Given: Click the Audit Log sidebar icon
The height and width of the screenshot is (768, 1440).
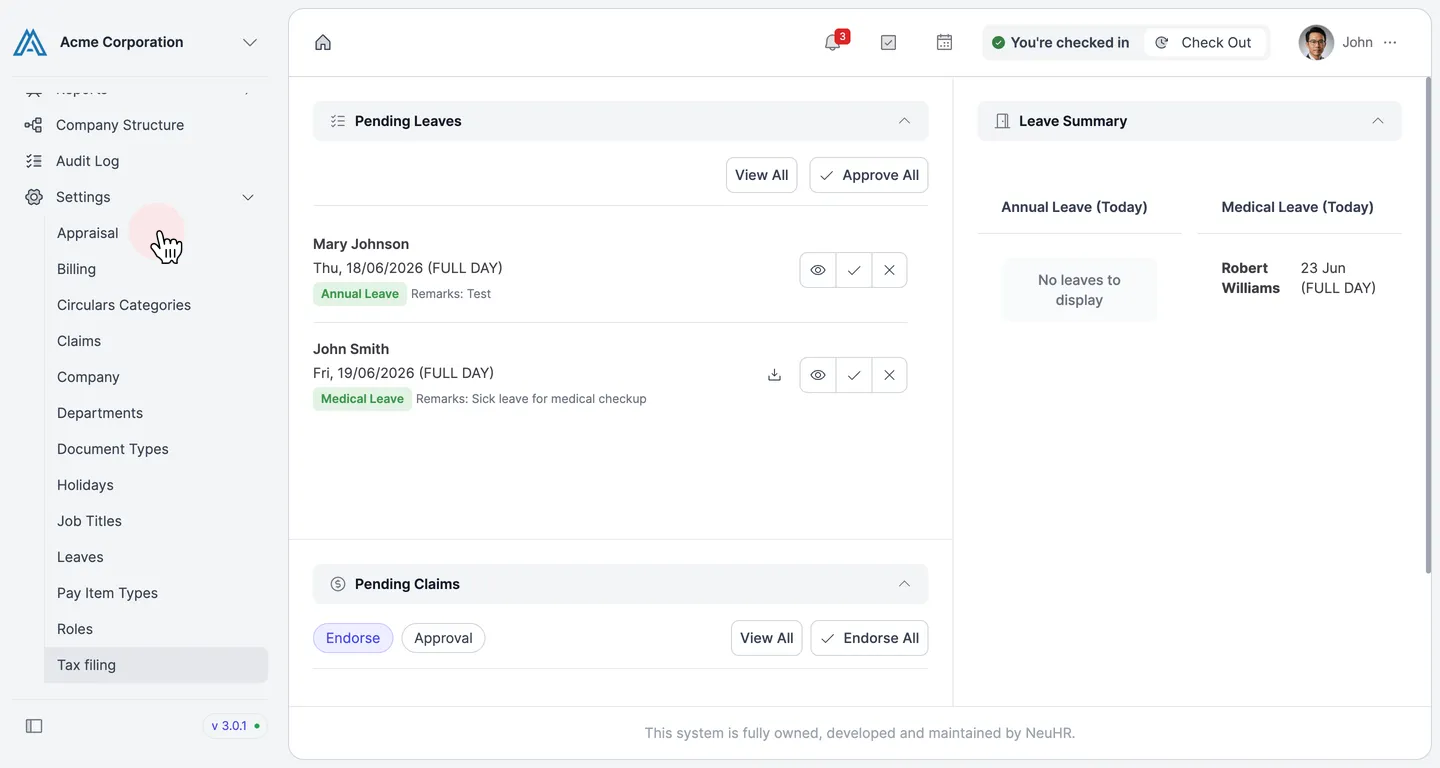Looking at the screenshot, I should tap(34, 161).
